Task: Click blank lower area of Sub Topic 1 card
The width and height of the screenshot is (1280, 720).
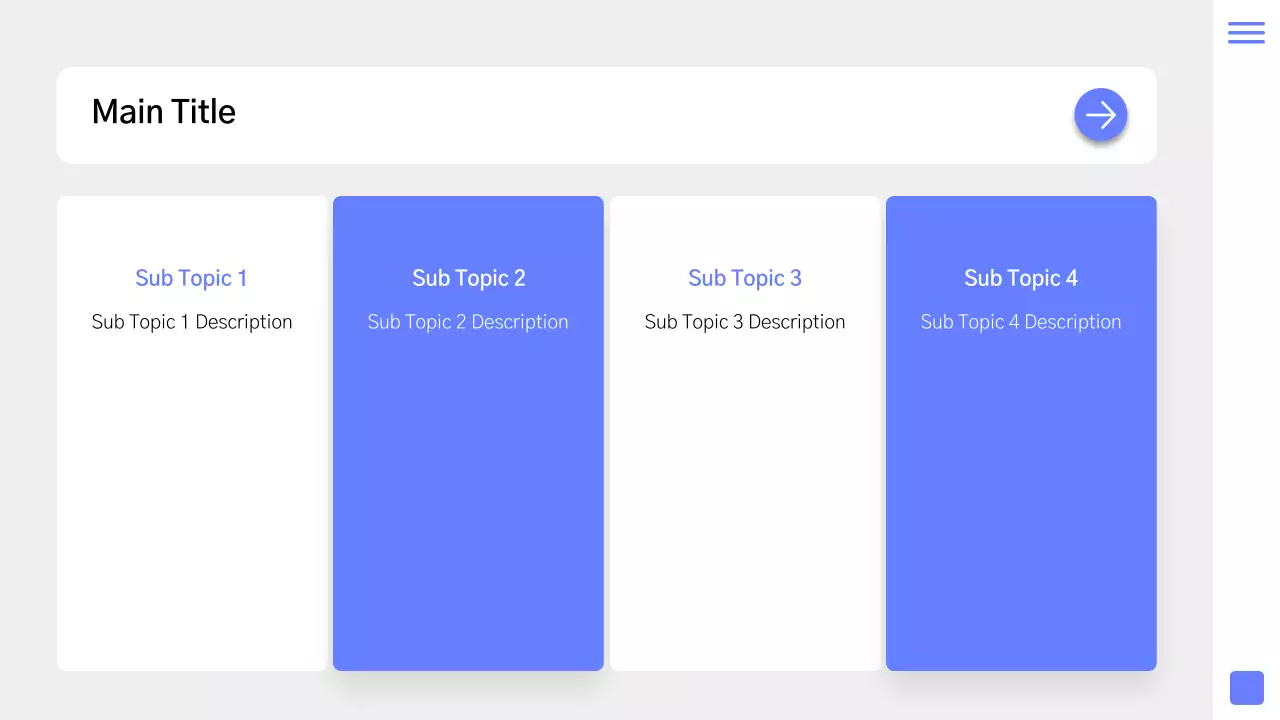Action: [192, 520]
